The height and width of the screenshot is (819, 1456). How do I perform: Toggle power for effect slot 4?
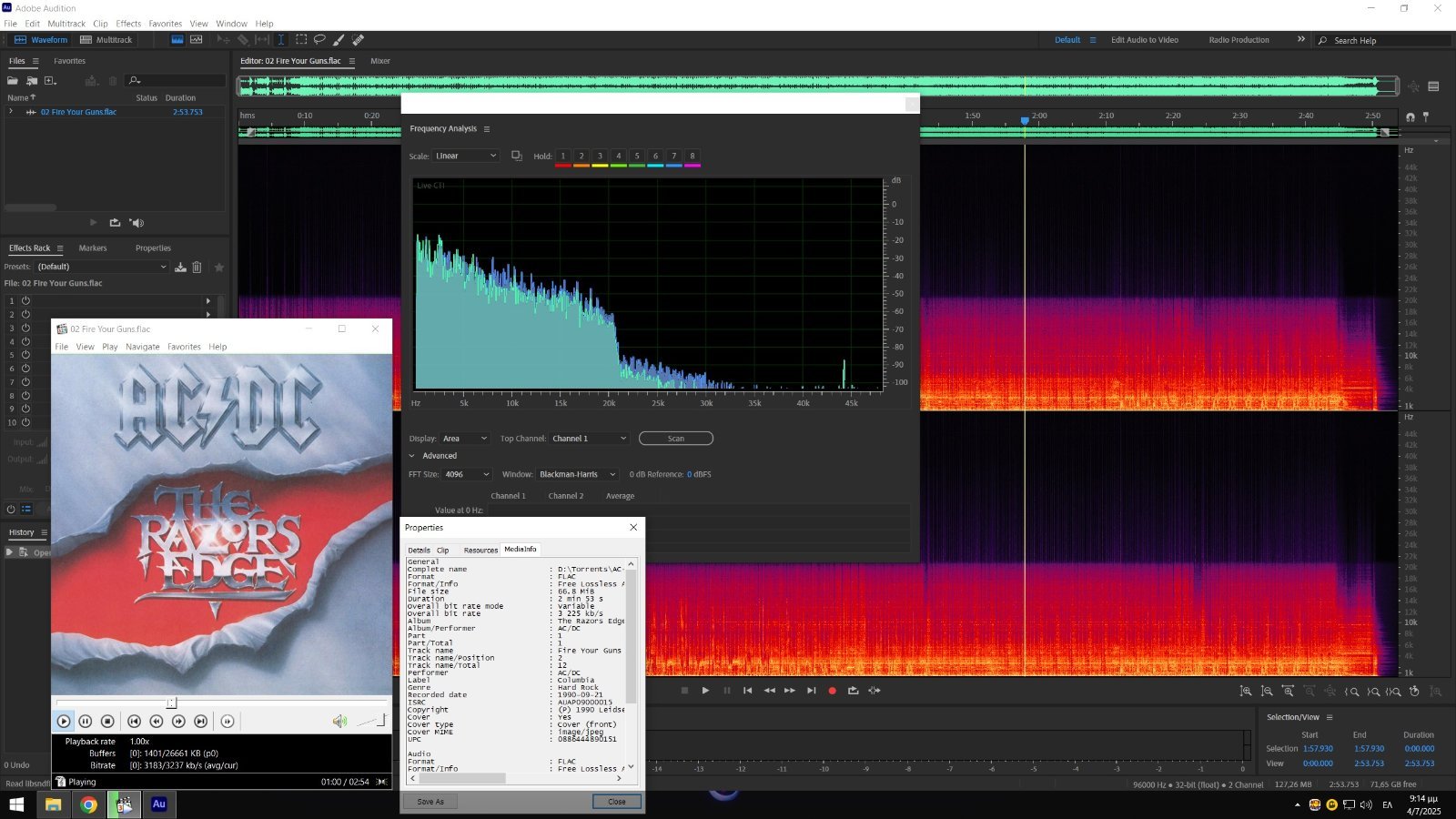[25, 341]
